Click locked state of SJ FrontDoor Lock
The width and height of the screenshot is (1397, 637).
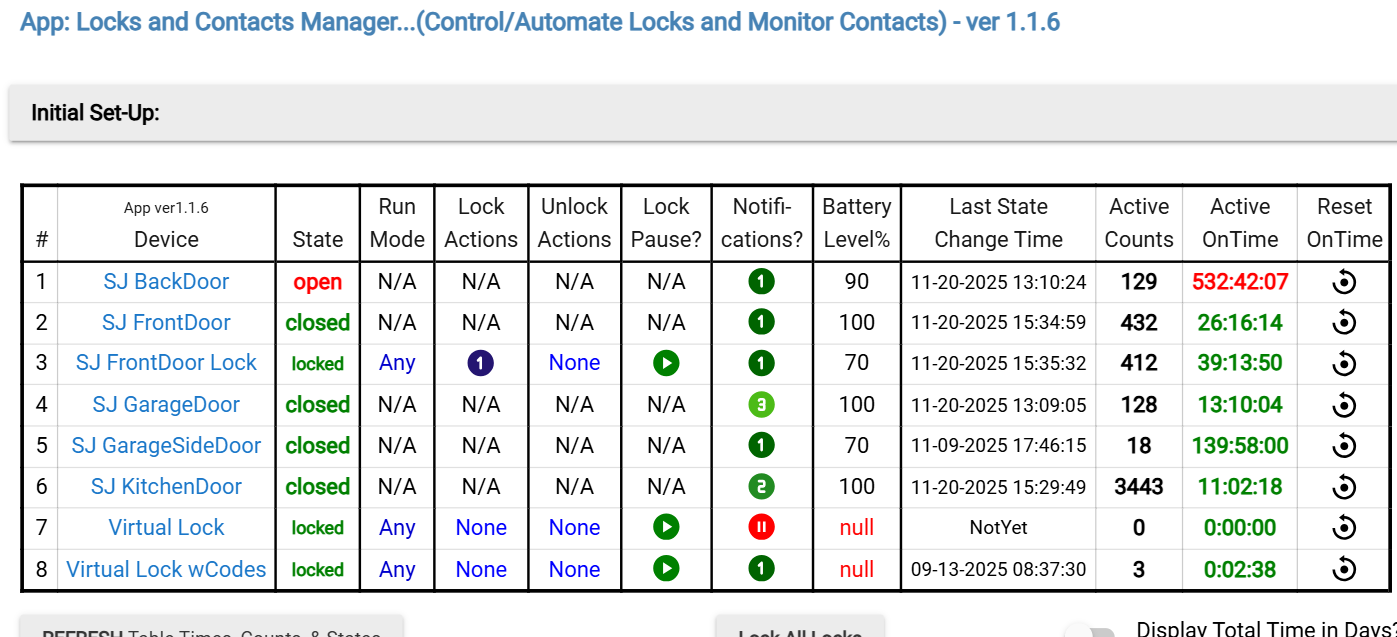tap(318, 364)
